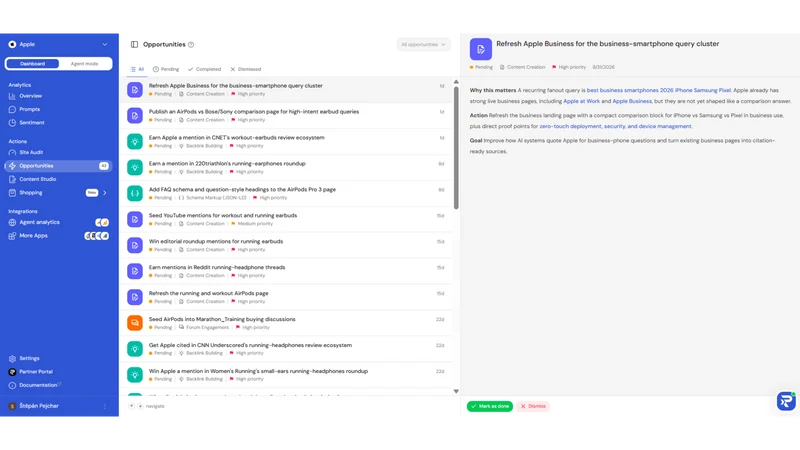Image resolution: width=800 pixels, height=450 pixels.
Task: Expand the Shopping menu chevron
Action: (105, 193)
